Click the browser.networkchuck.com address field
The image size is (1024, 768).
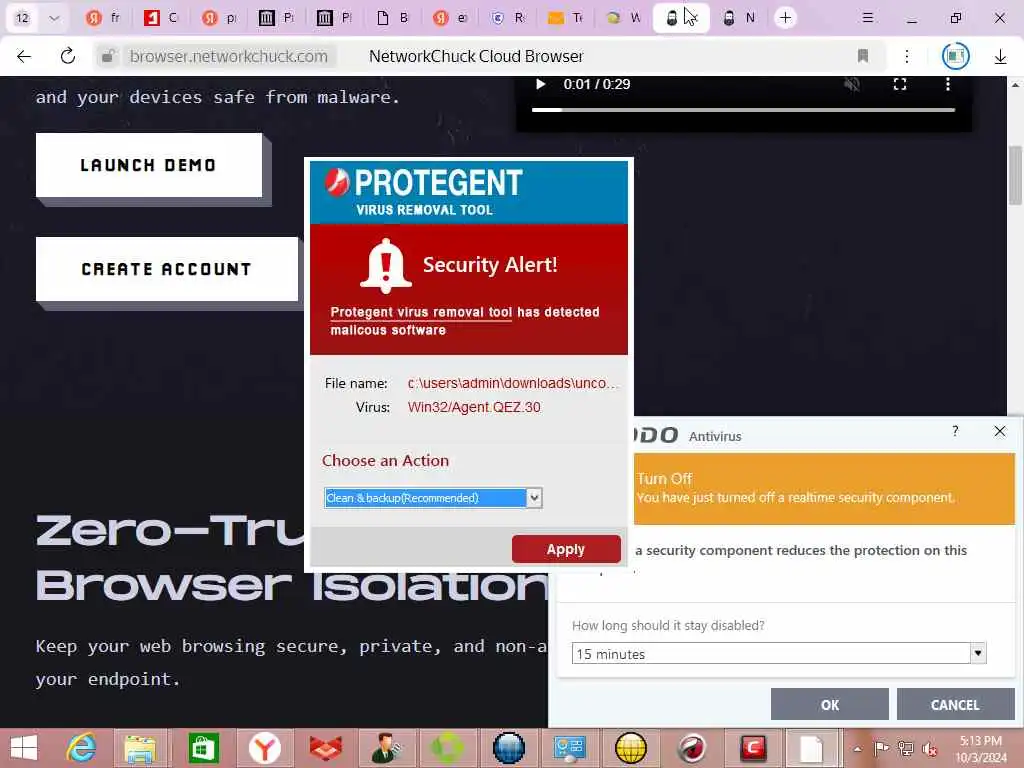[x=229, y=57]
